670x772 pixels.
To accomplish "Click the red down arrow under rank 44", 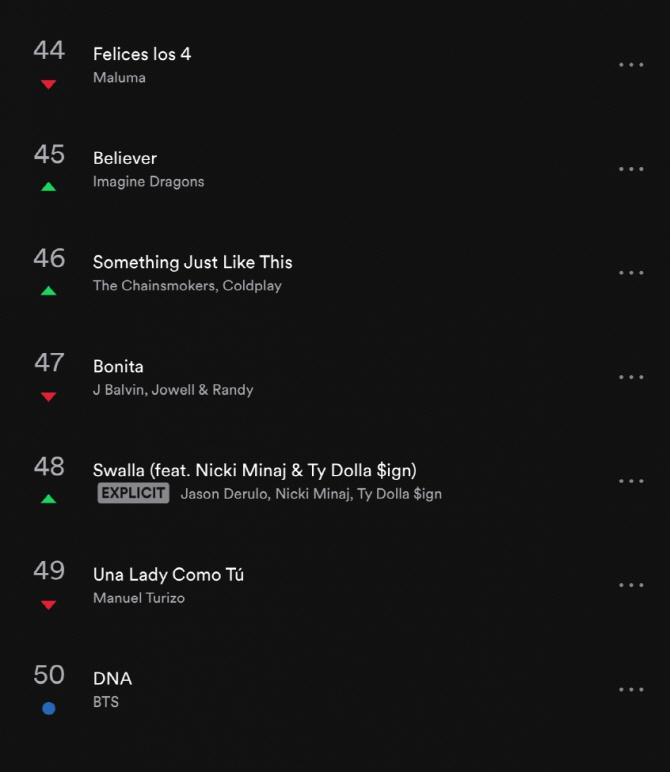I will point(48,85).
